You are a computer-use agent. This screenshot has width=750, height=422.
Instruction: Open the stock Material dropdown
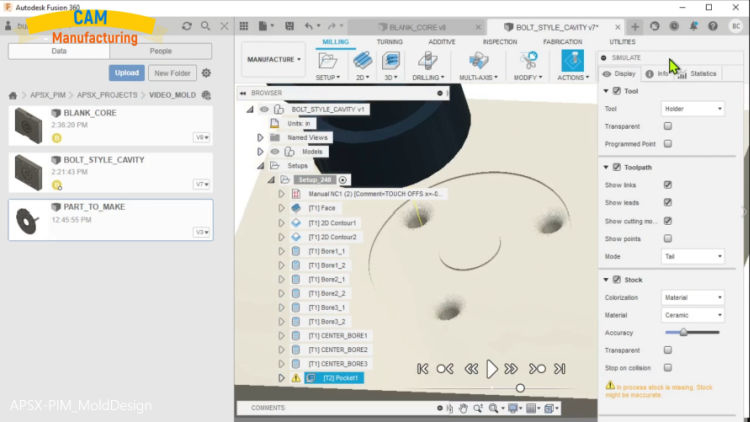point(693,315)
